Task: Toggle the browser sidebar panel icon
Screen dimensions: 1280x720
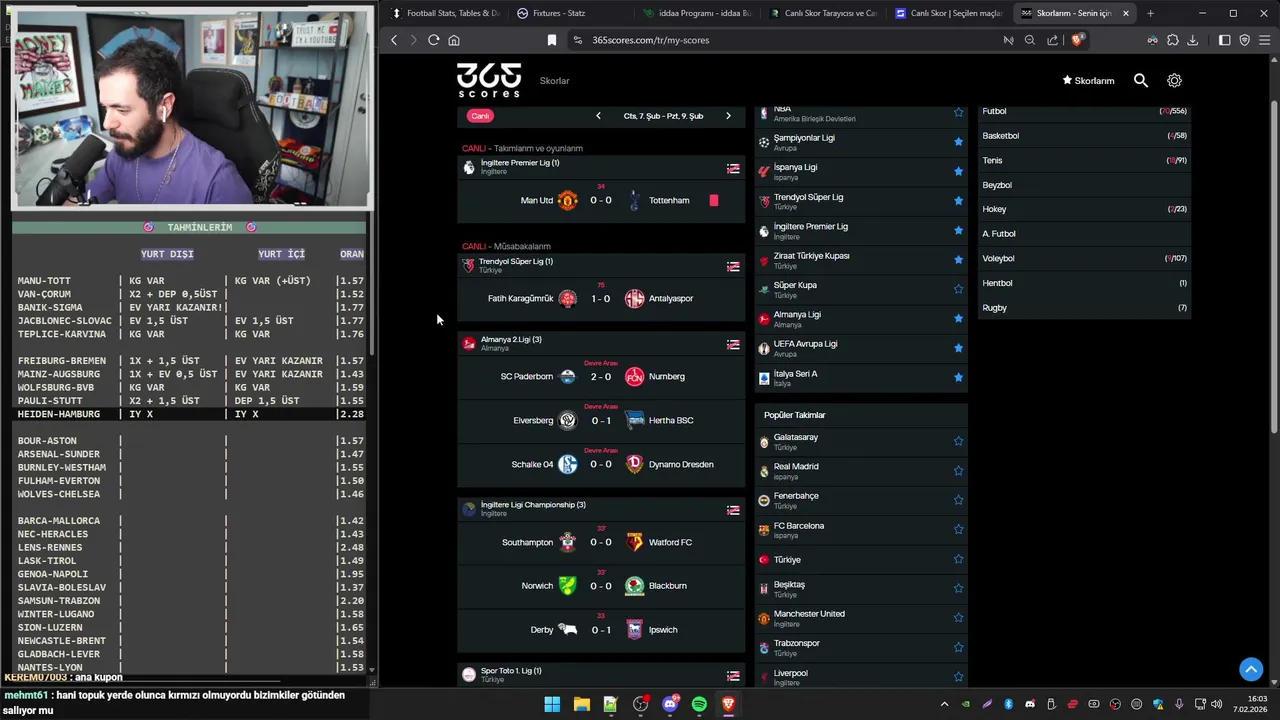Action: (1224, 40)
